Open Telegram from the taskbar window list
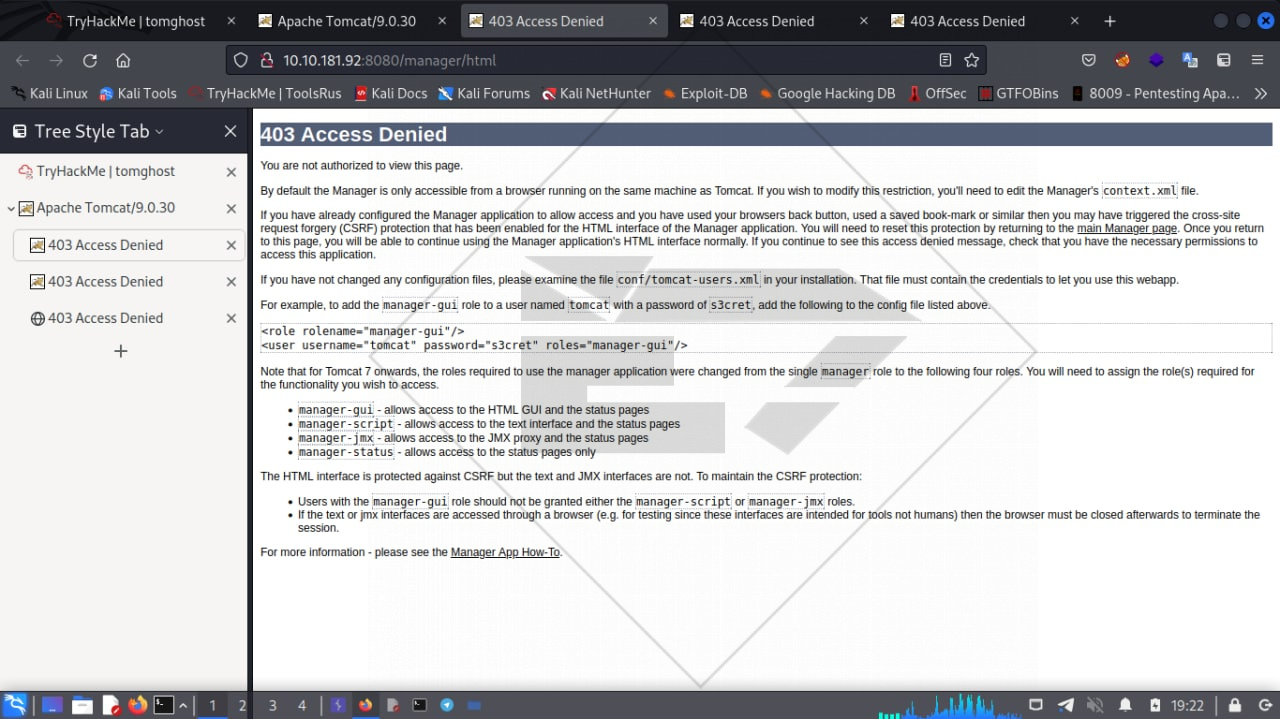The width and height of the screenshot is (1280, 719). (x=447, y=705)
